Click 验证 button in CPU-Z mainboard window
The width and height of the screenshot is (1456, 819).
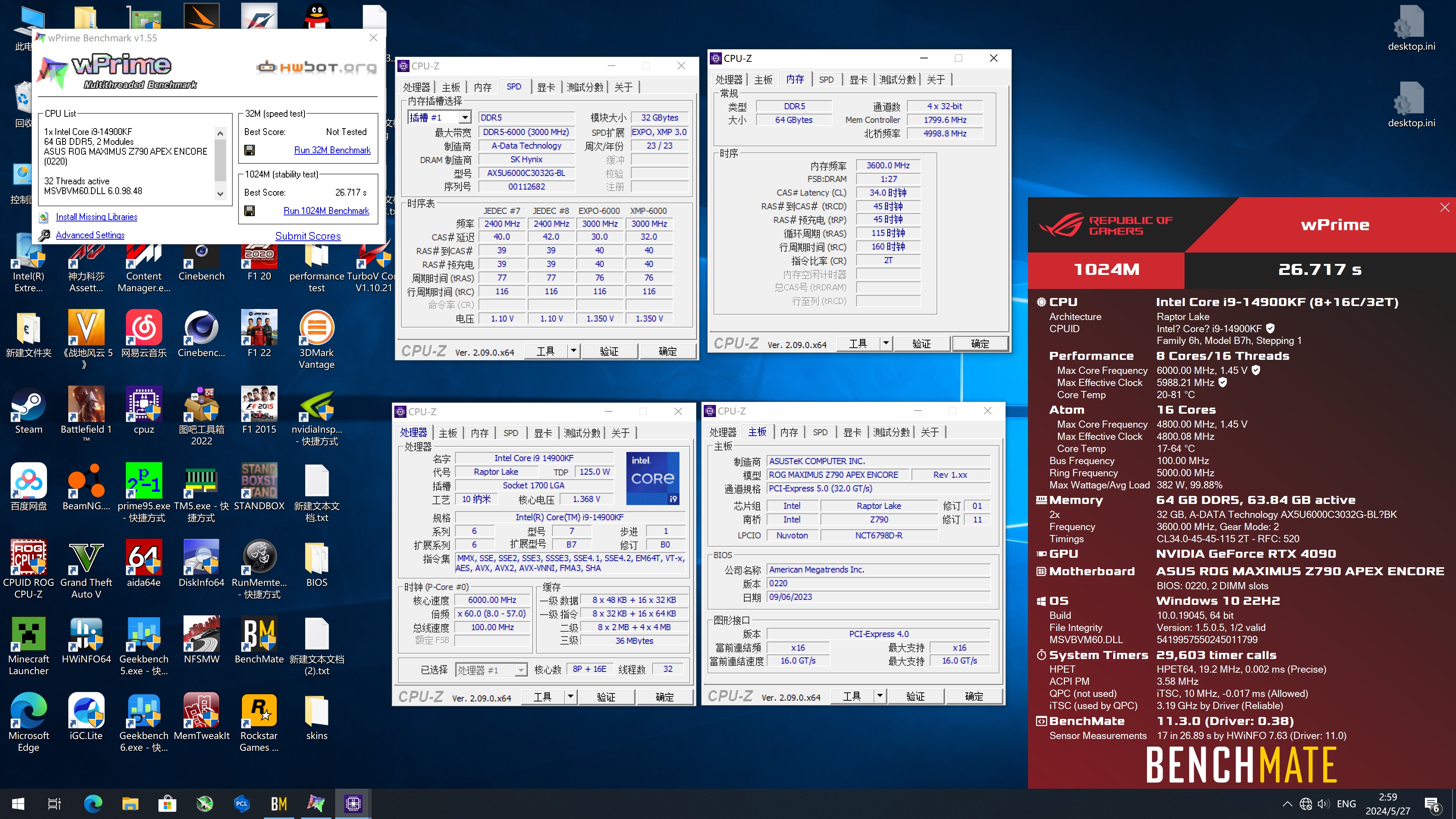click(x=915, y=697)
